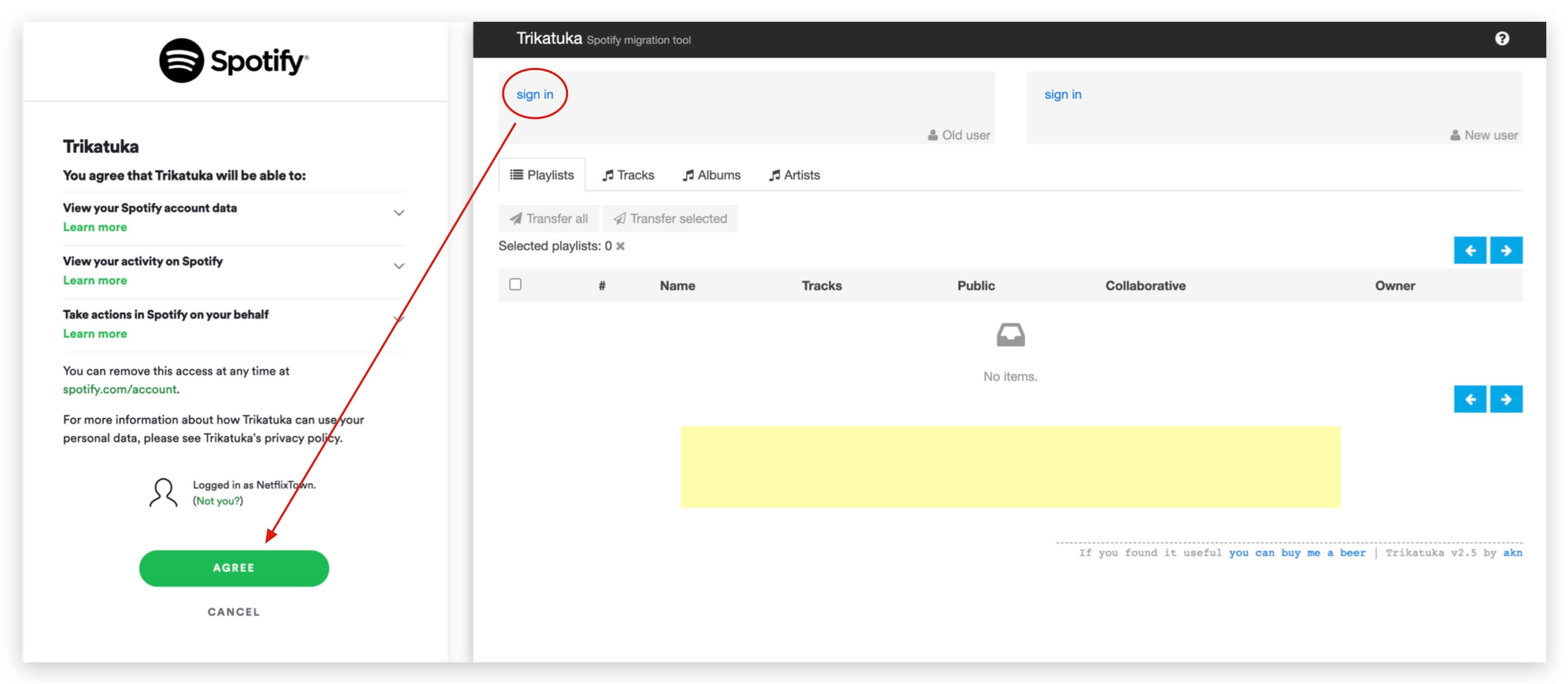This screenshot has height=684, width=1568.
Task: Click the help question mark icon
Action: coord(1501,39)
